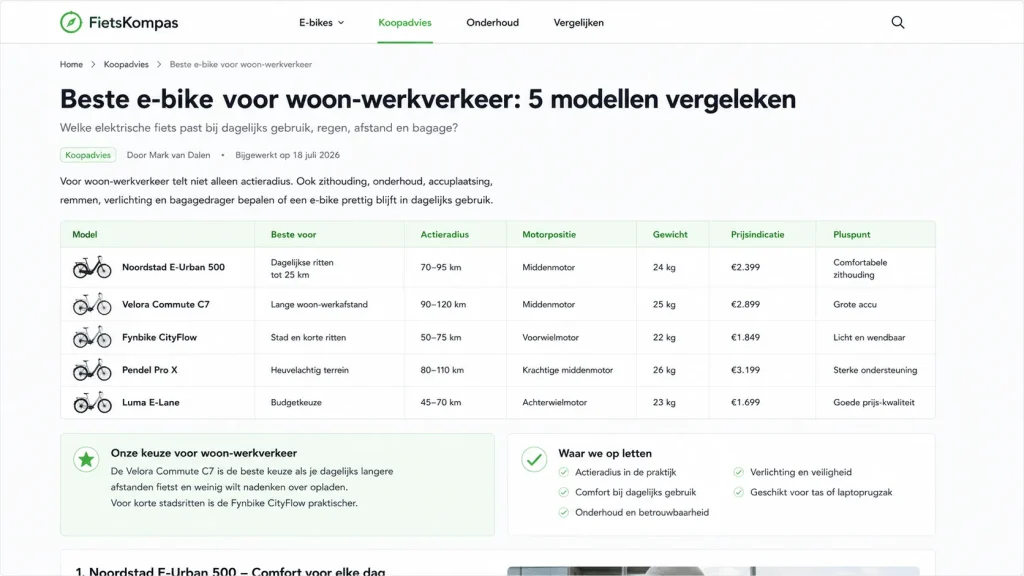Click author name Mark van Dalen
Screen dimensions: 1024x576
(180, 155)
